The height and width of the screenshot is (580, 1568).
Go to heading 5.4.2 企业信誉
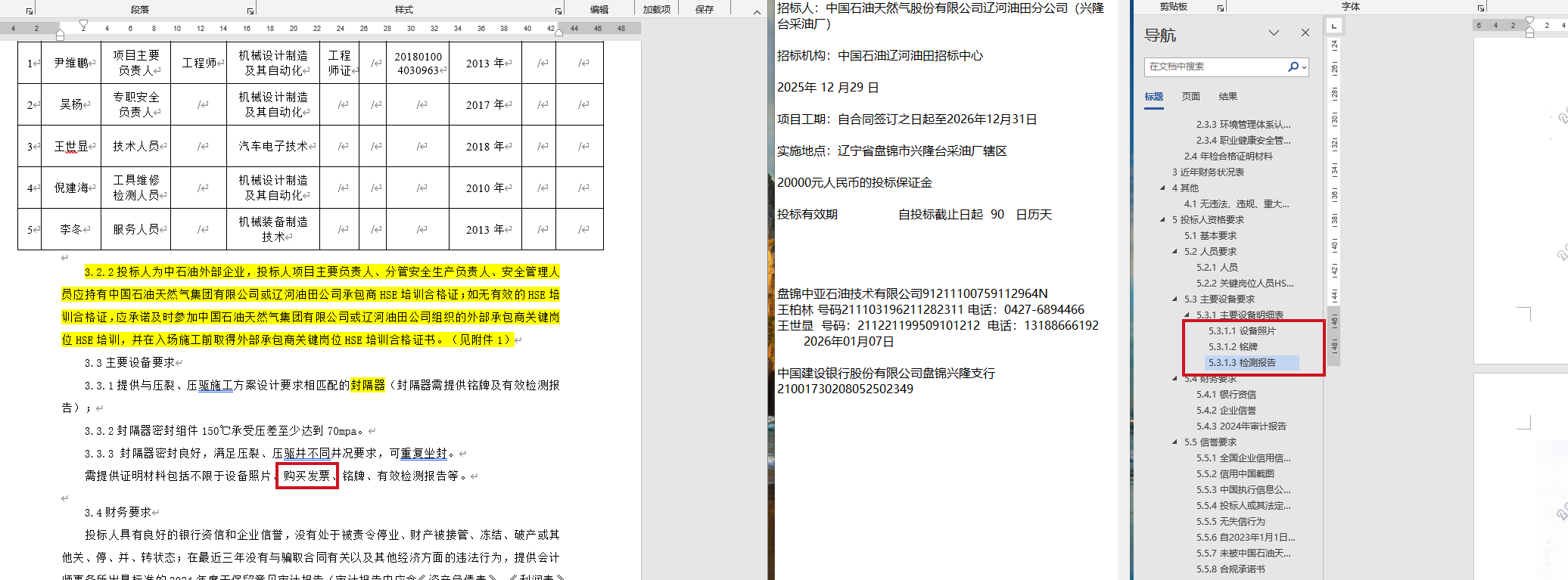pos(1226,410)
